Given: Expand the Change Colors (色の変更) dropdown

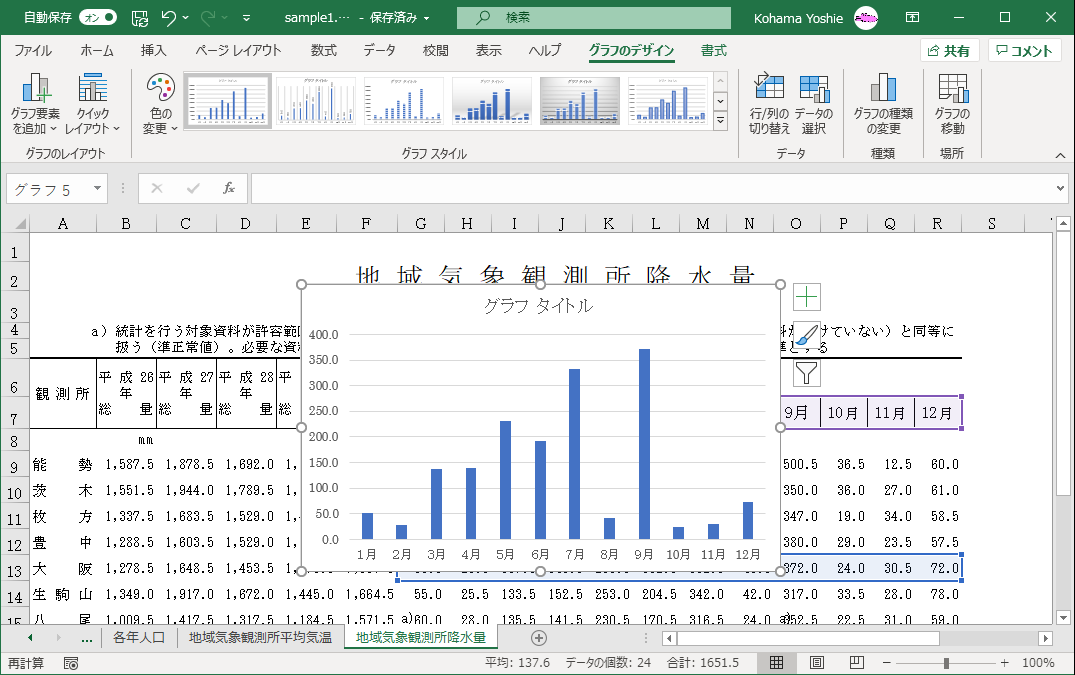Looking at the screenshot, I should [x=159, y=104].
